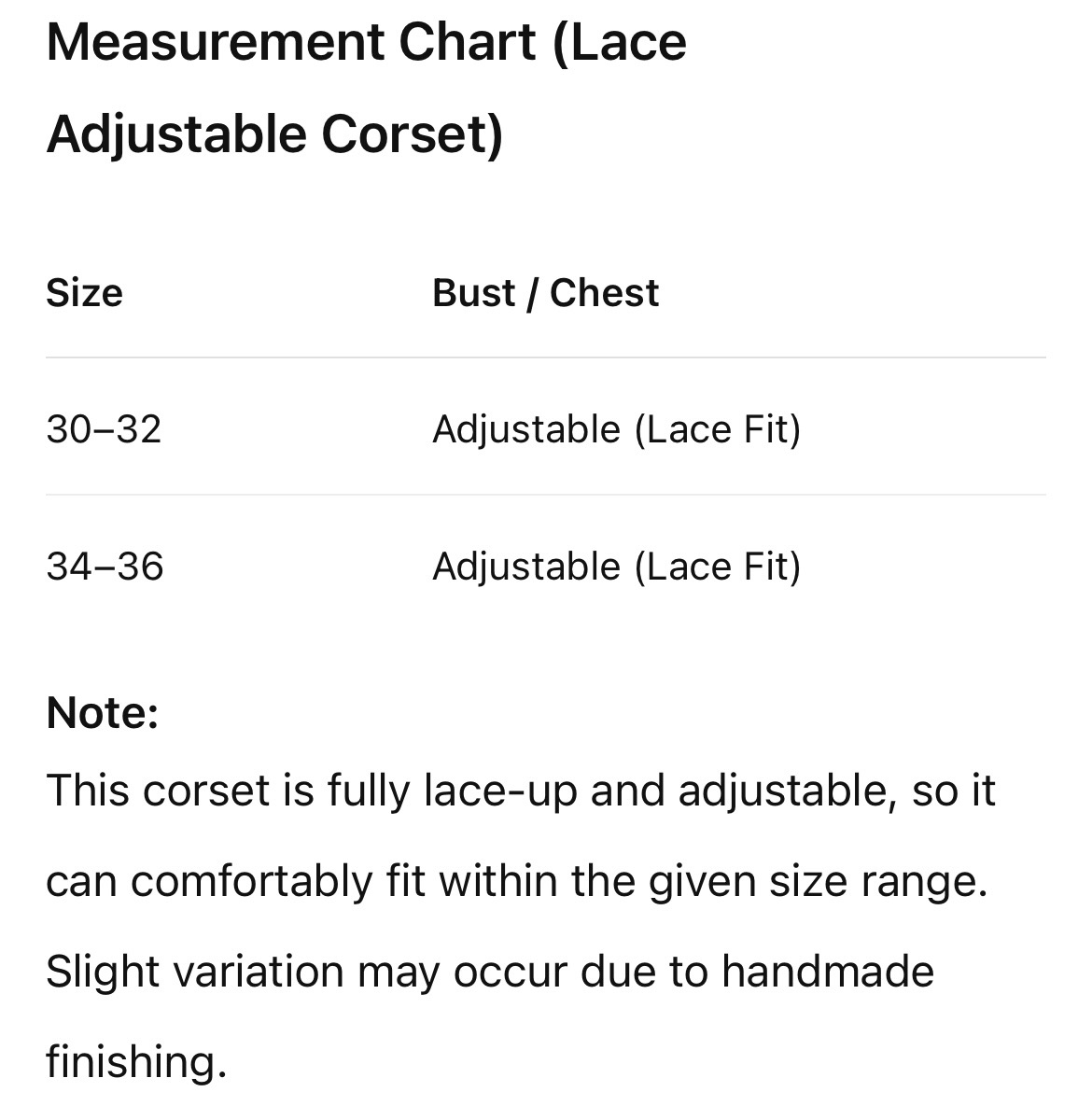Click the word "handmade" in the note
1092x1106 pixels.
coord(828,972)
